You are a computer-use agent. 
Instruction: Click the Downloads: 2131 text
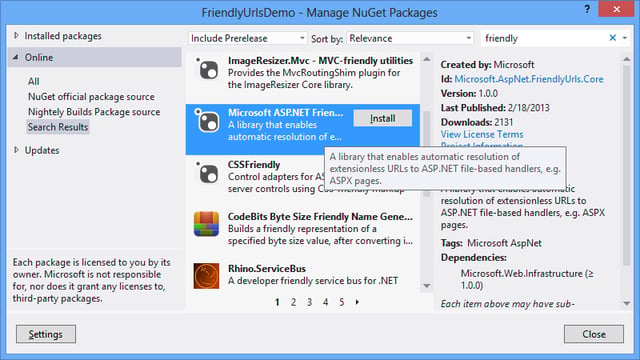tap(477, 122)
